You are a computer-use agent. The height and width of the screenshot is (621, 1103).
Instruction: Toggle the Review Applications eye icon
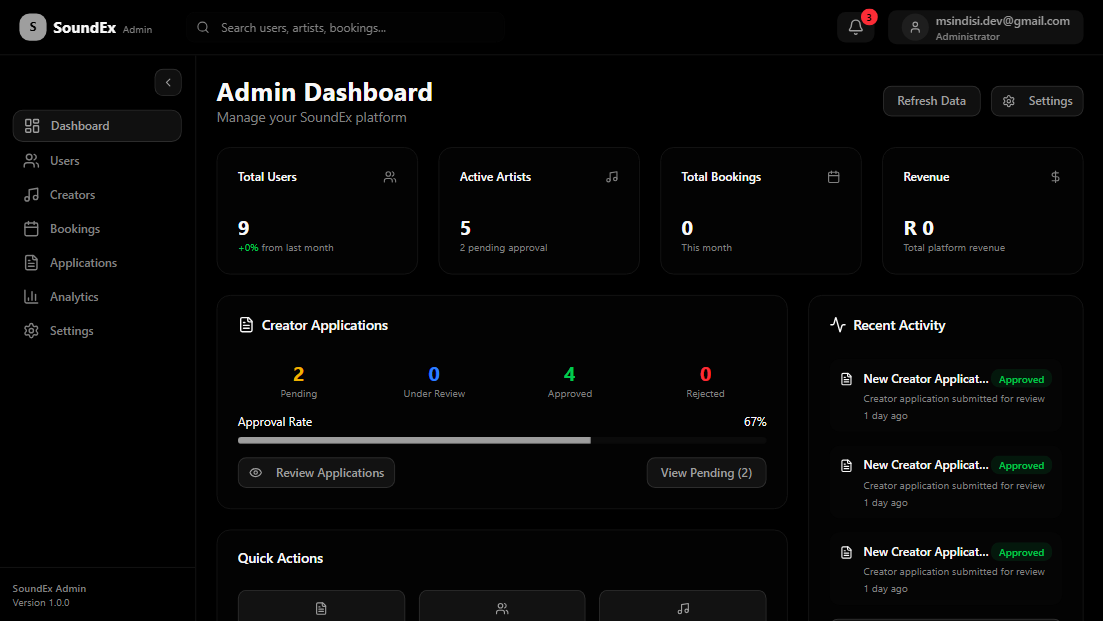(x=254, y=472)
